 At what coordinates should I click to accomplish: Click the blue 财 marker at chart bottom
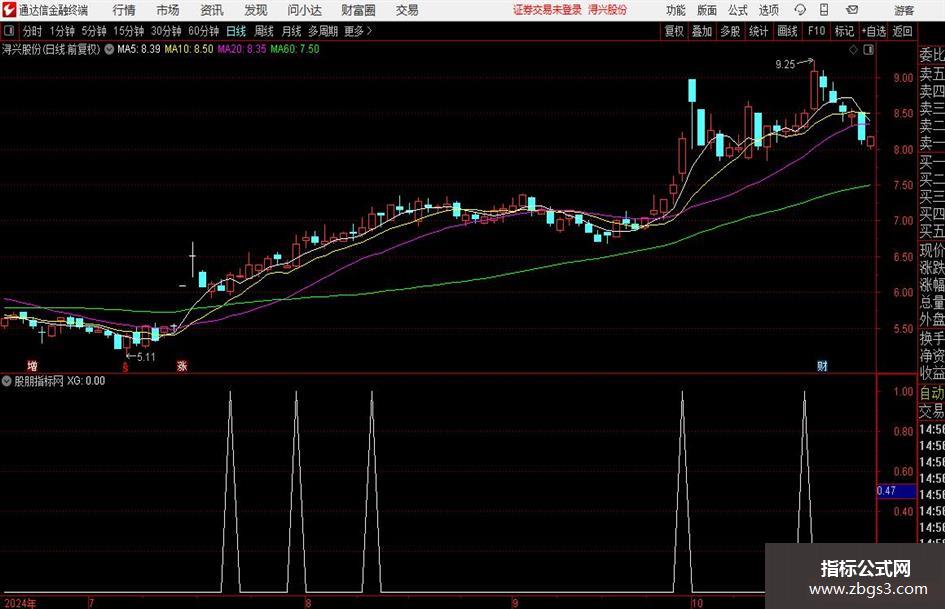822,365
